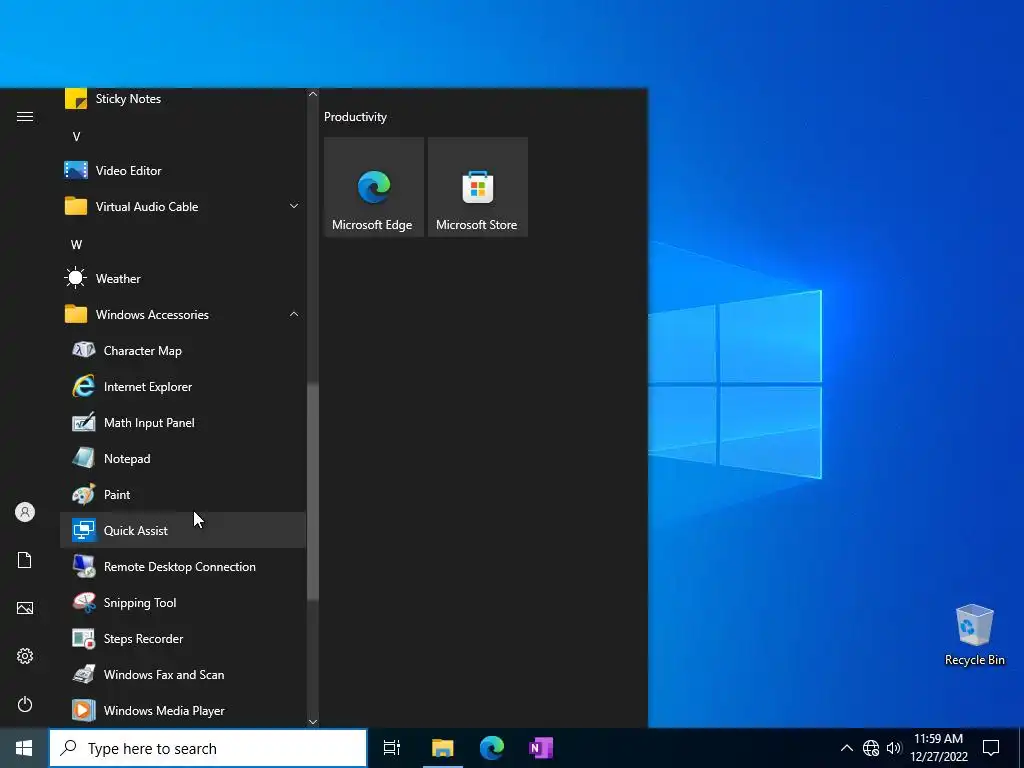Open Notepad icon
This screenshot has width=1024, height=768.
pyautogui.click(x=84, y=458)
